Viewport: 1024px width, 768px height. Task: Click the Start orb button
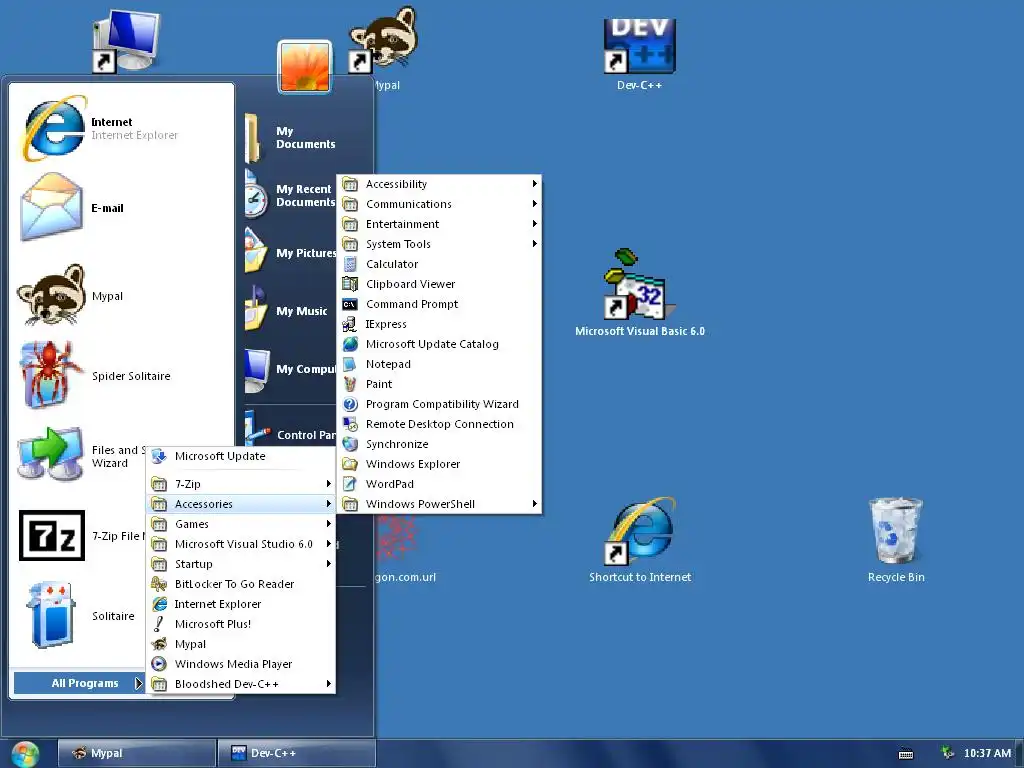click(25, 754)
